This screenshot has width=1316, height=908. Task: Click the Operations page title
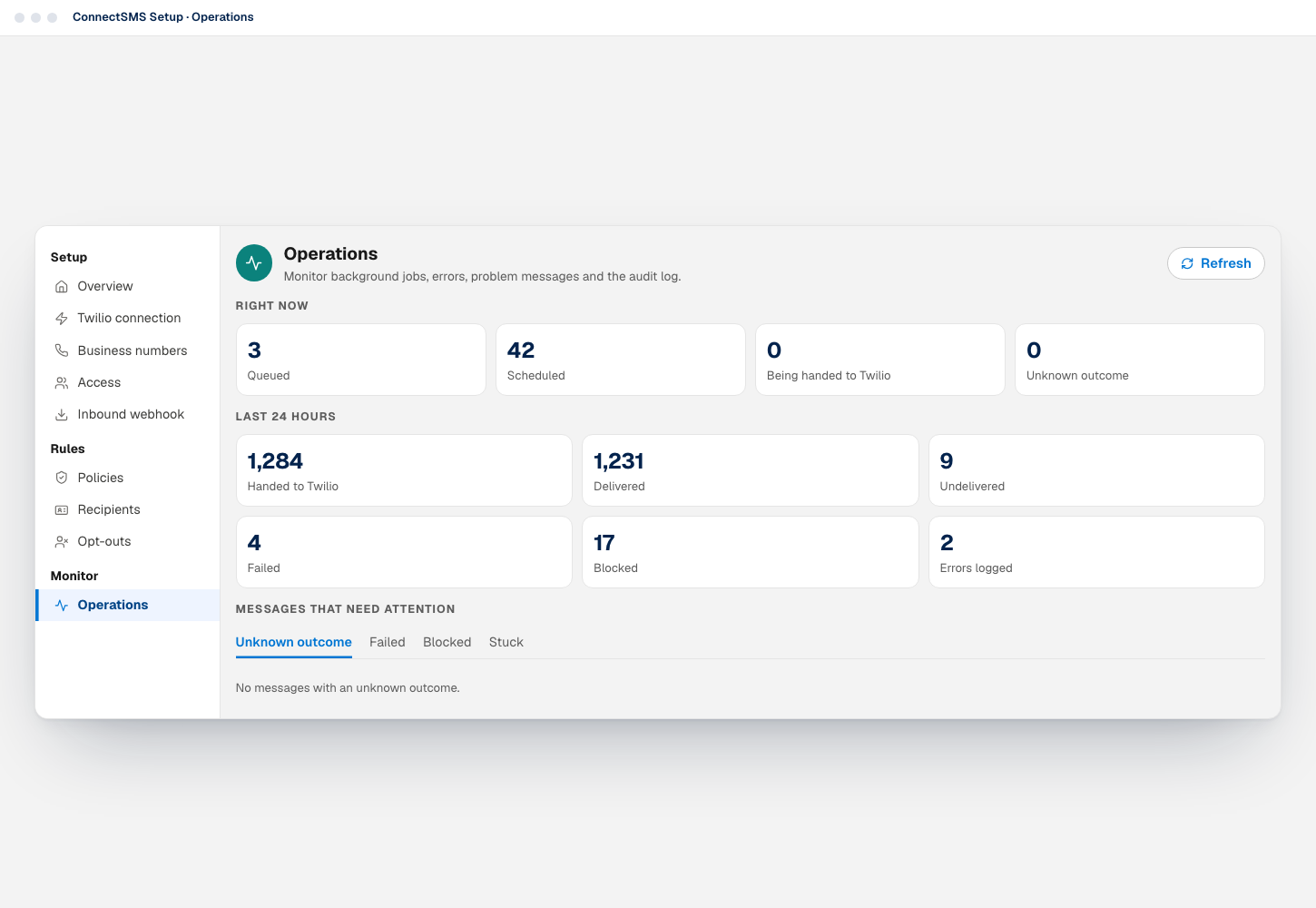[330, 254]
